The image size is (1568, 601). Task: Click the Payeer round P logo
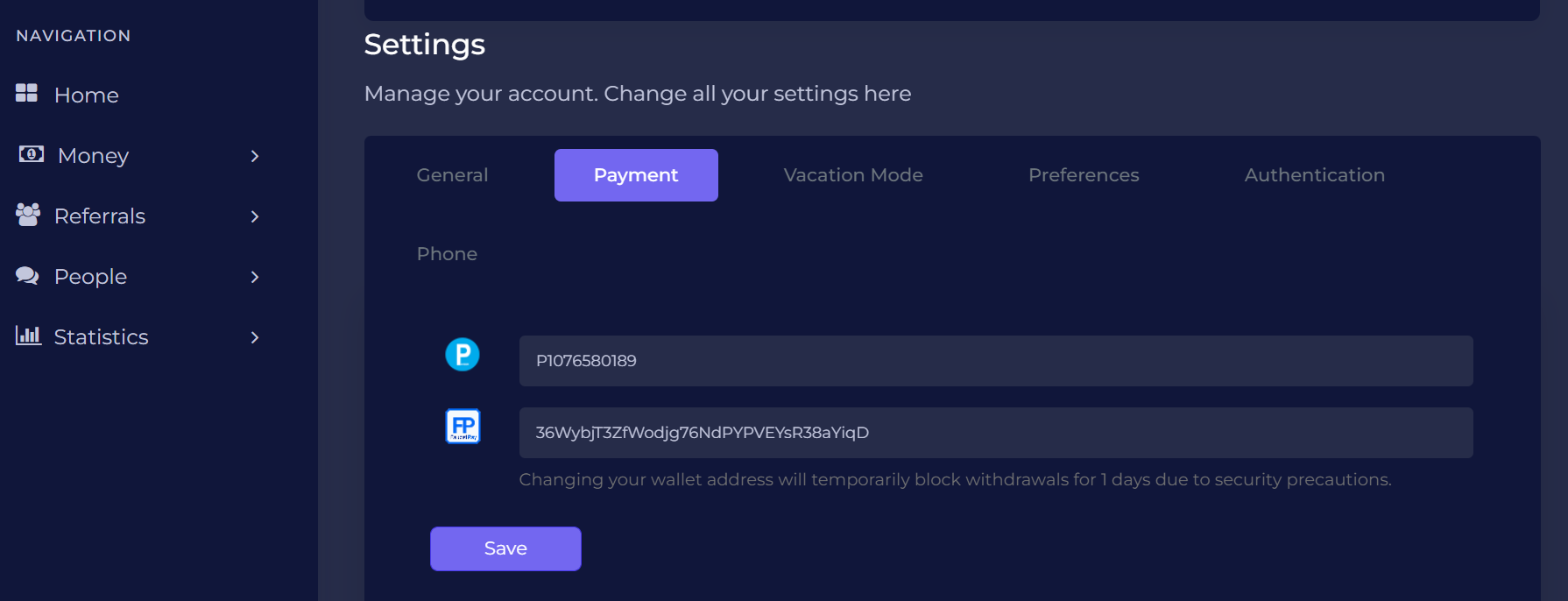point(463,355)
